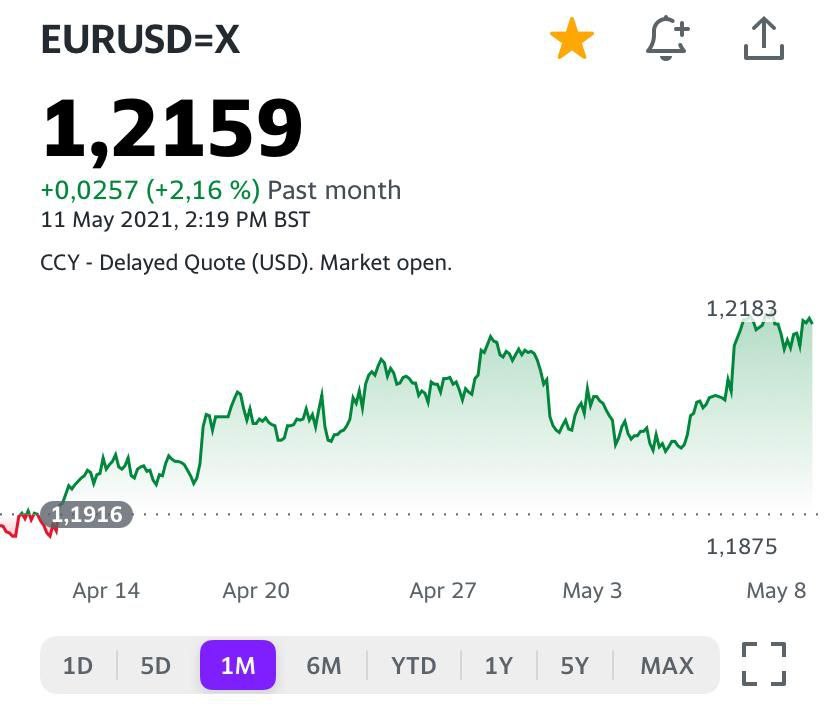The image size is (828, 712).
Task: Switch chart to 6M range
Action: (x=323, y=666)
